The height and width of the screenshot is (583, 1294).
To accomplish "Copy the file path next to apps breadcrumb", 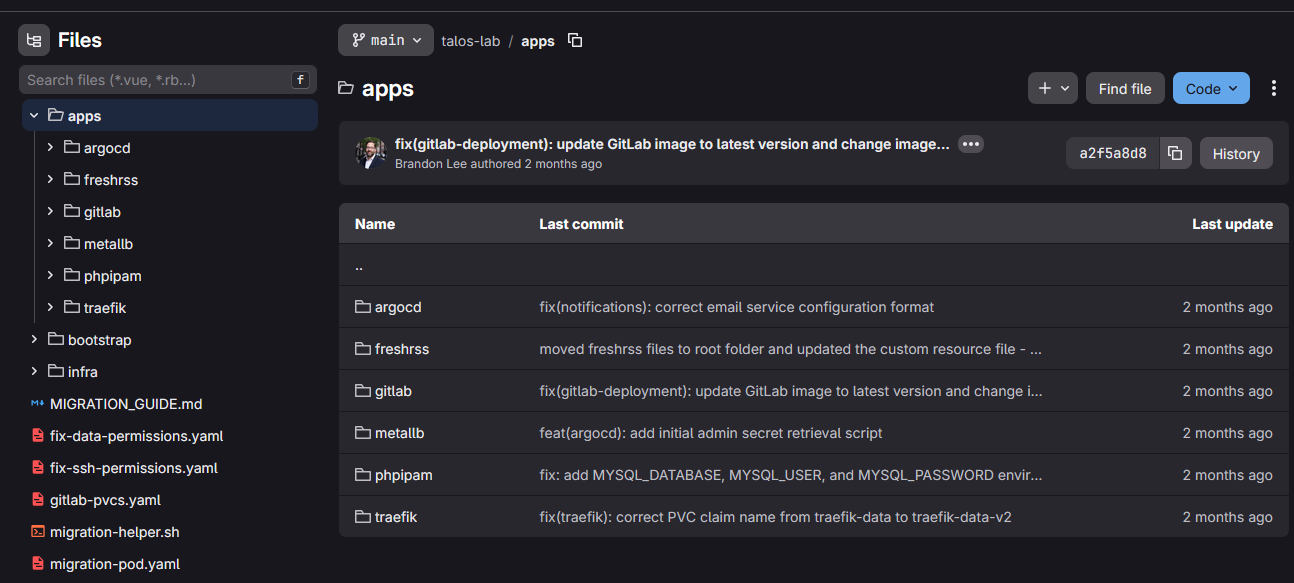I will pyautogui.click(x=575, y=41).
